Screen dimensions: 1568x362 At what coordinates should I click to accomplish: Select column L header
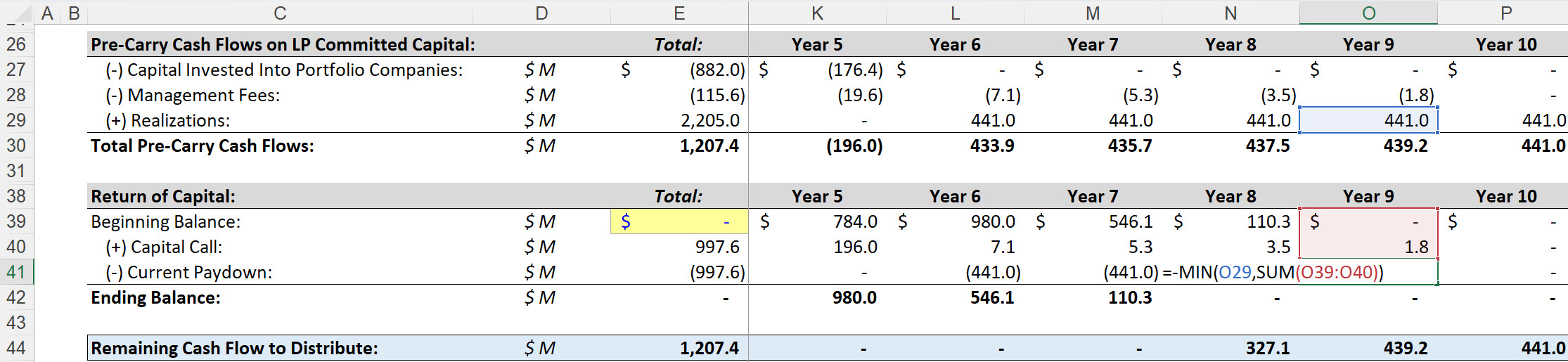(955, 13)
